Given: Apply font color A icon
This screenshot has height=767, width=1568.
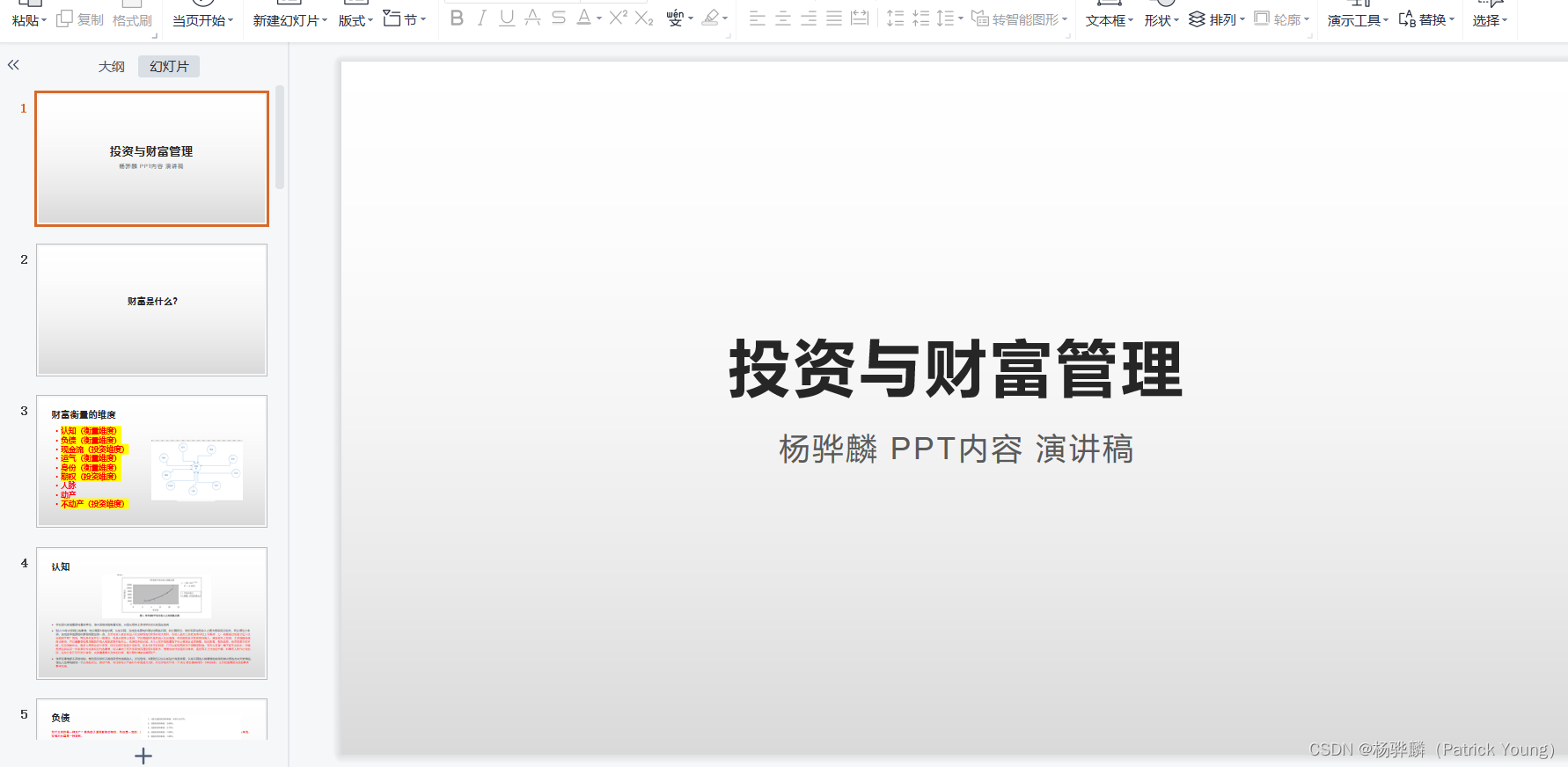Looking at the screenshot, I should (x=584, y=18).
